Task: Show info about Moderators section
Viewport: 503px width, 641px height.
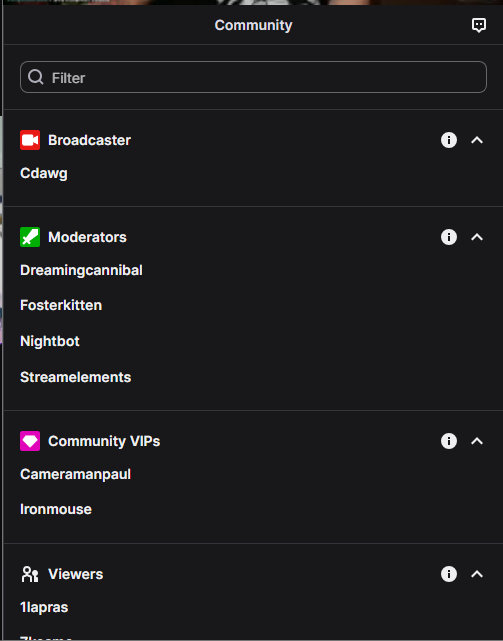Action: pos(449,237)
